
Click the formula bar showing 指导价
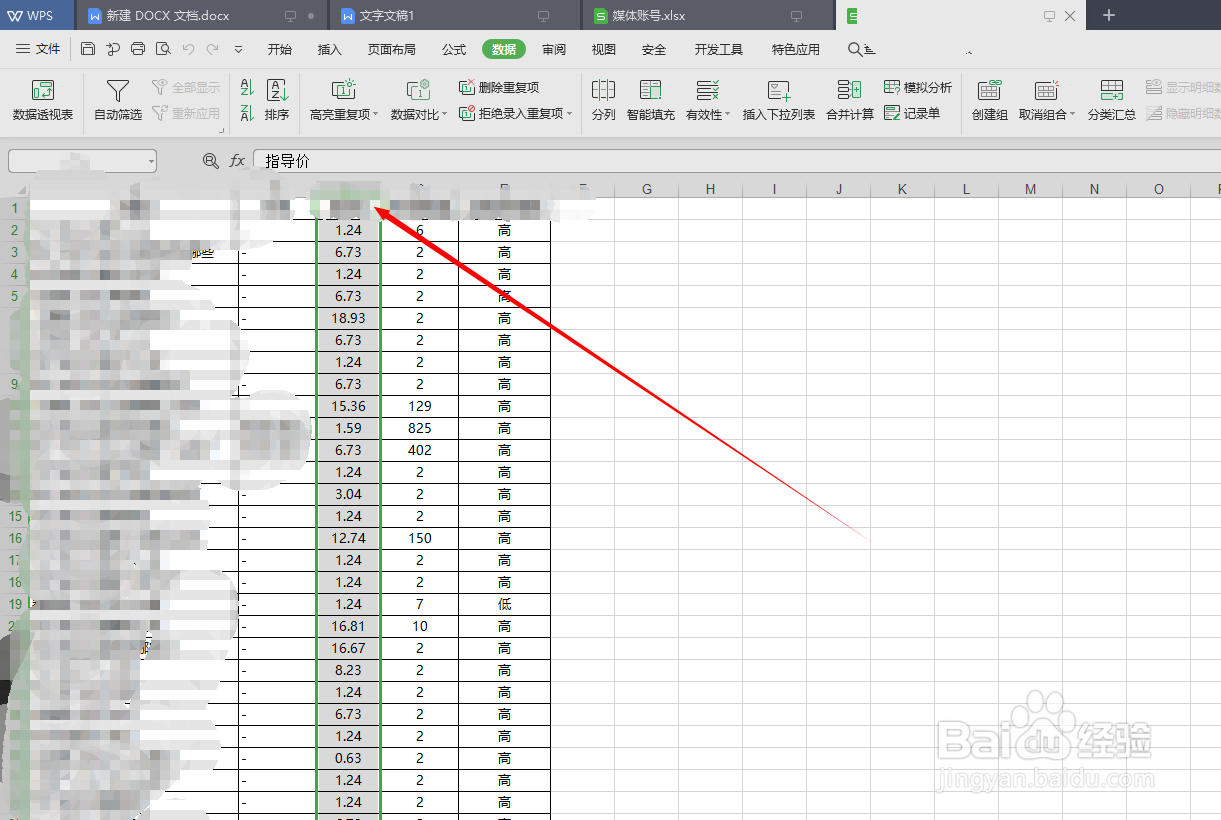point(737,161)
